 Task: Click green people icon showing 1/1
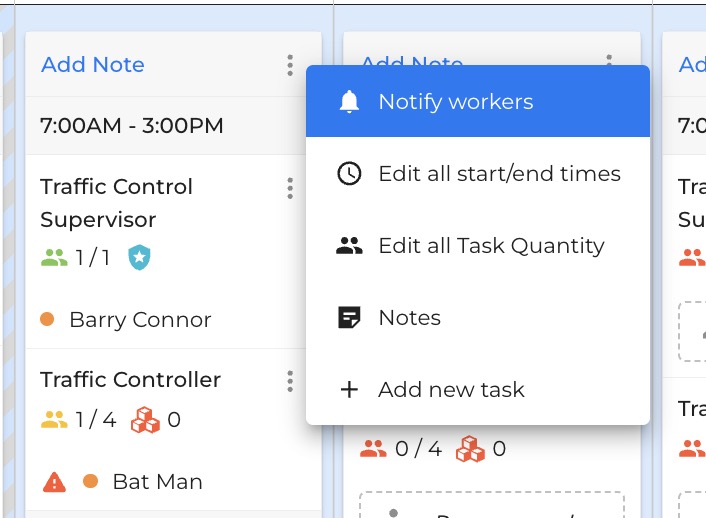(x=54, y=258)
